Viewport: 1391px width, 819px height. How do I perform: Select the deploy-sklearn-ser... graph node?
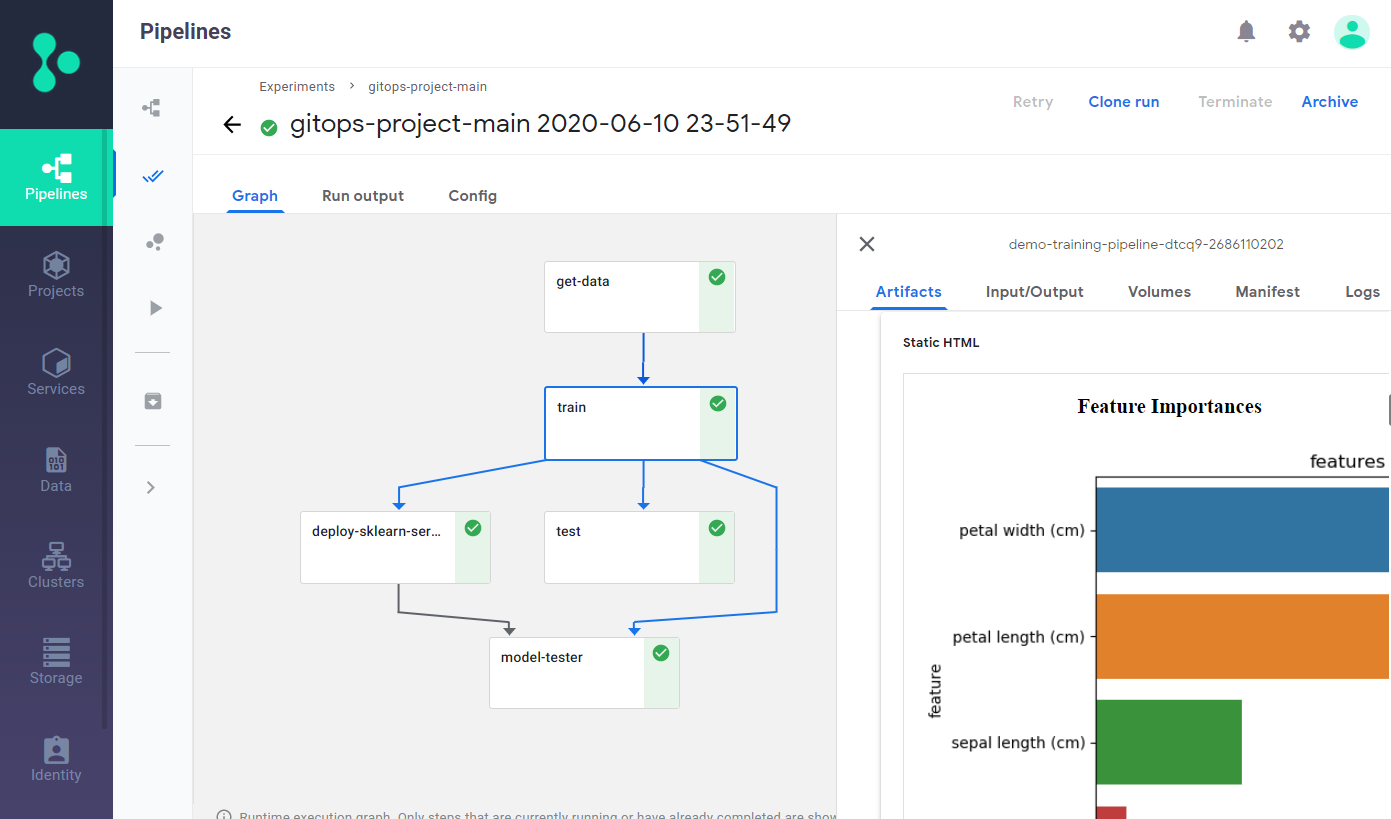(396, 547)
